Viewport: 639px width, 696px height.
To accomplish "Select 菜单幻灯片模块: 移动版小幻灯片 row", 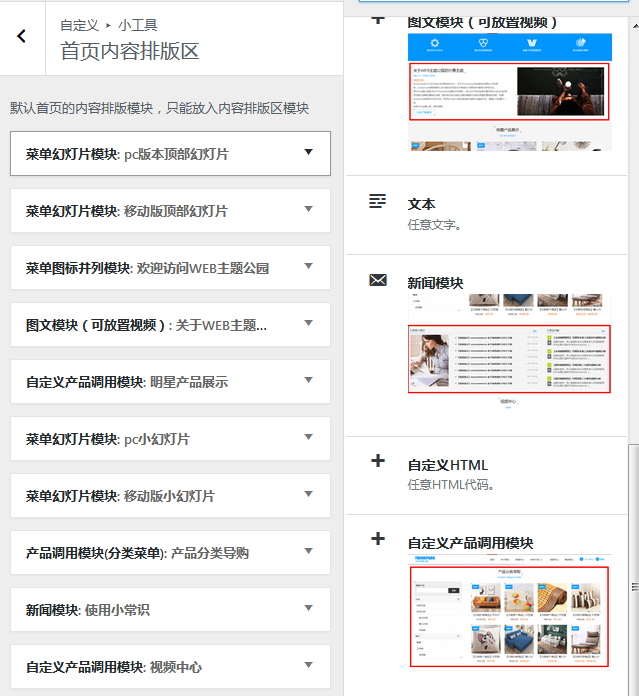I will pyautogui.click(x=170, y=495).
